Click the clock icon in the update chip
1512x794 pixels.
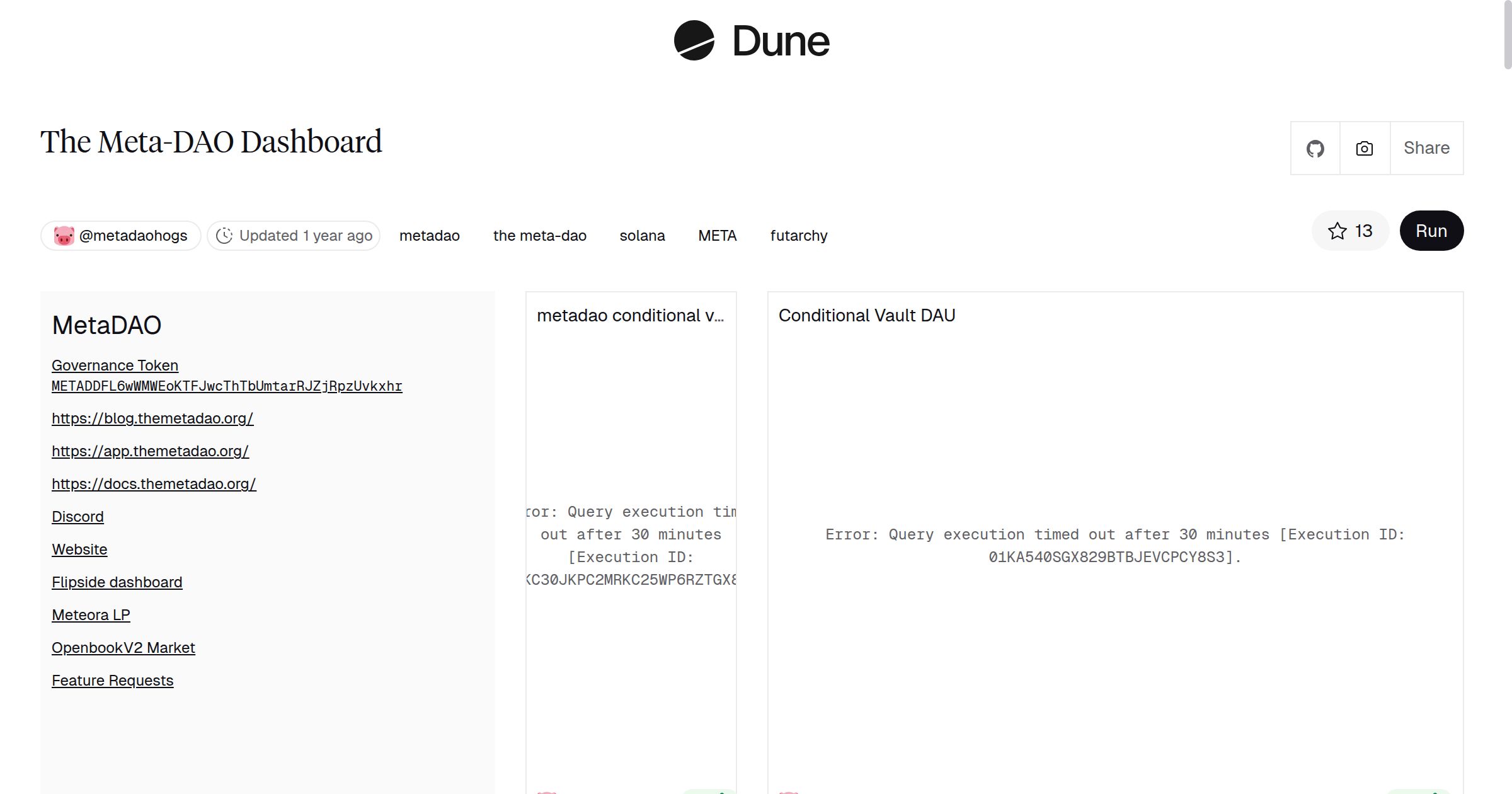point(225,235)
